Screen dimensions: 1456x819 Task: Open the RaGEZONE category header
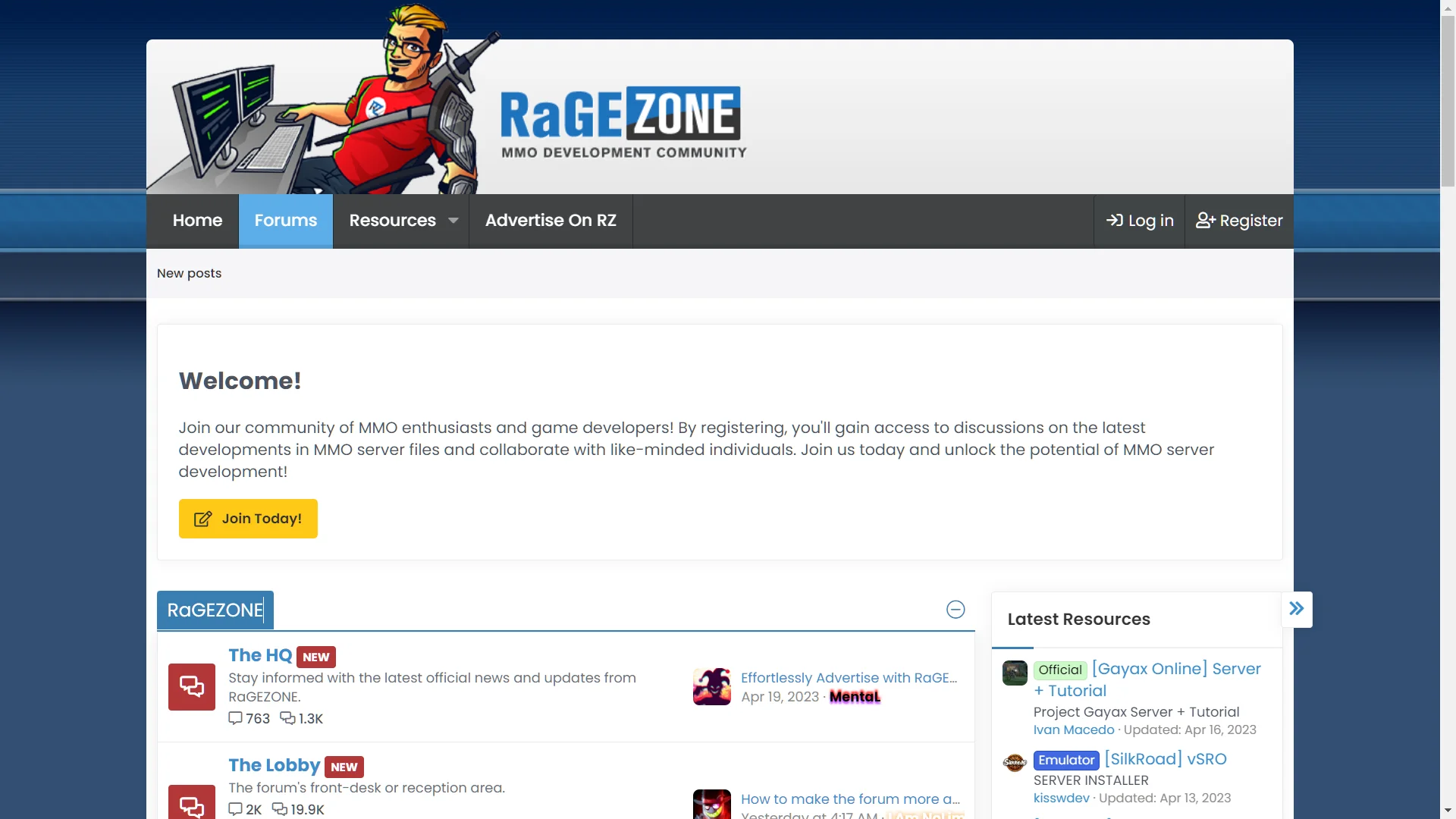pyautogui.click(x=215, y=610)
